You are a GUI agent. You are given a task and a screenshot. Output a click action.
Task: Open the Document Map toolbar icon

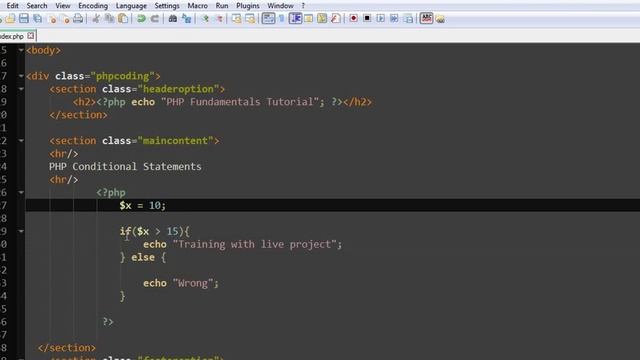(x=322, y=18)
